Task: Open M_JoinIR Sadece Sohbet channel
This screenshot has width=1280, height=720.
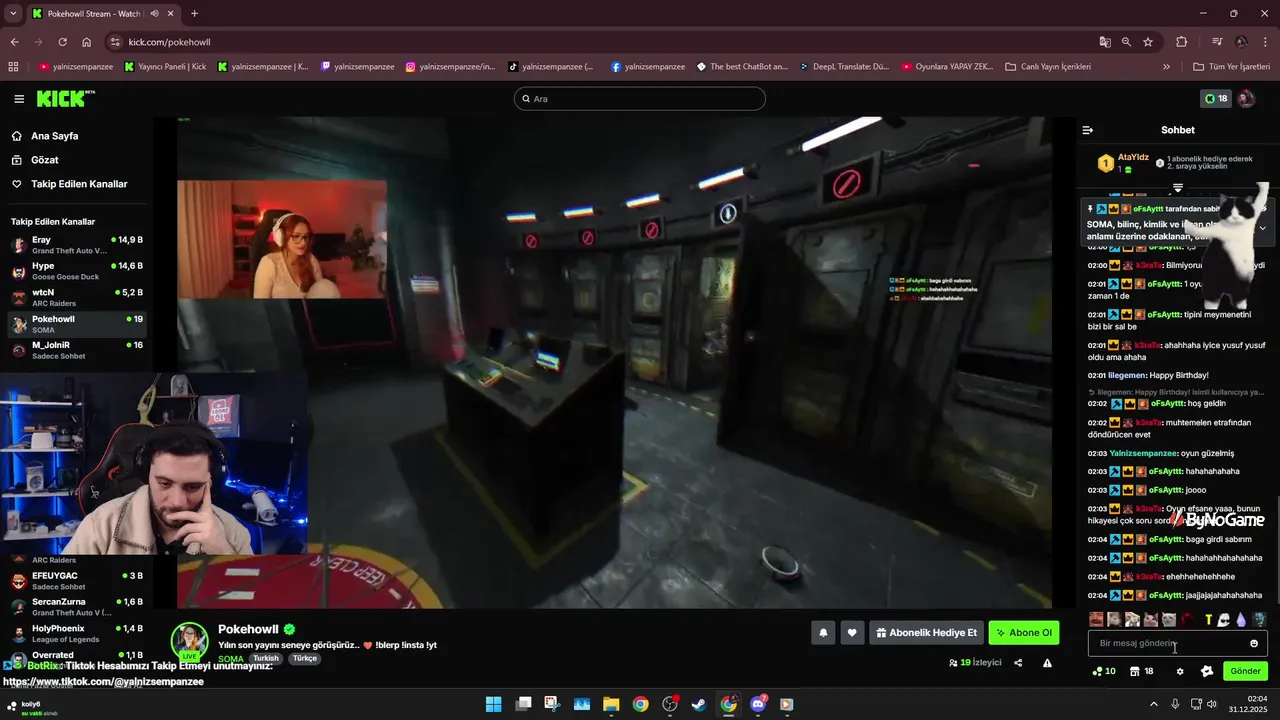Action: click(77, 350)
